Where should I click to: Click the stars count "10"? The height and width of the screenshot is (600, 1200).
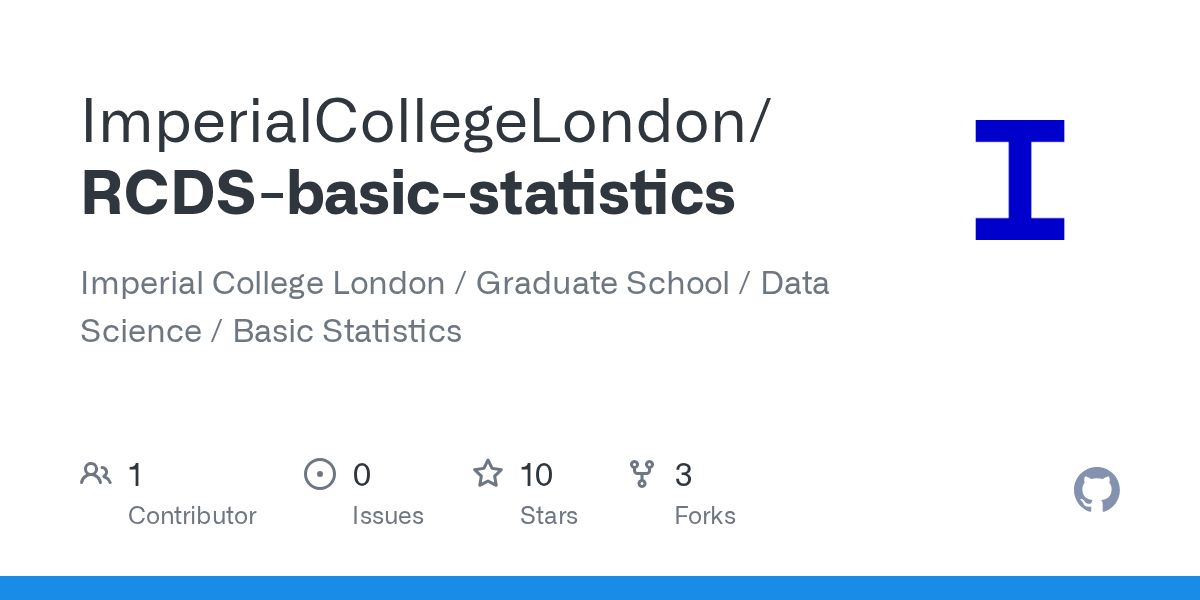[x=536, y=474]
